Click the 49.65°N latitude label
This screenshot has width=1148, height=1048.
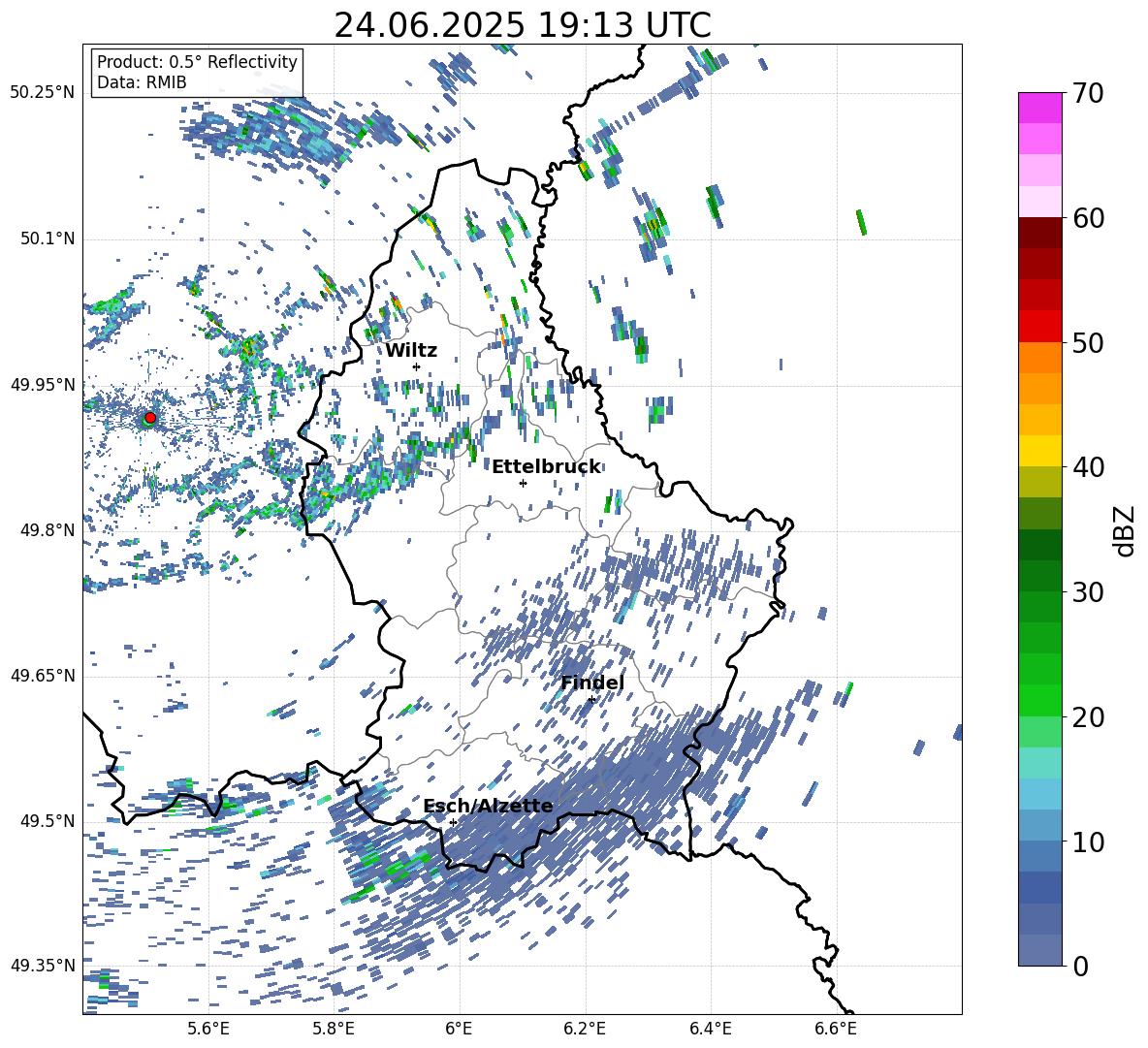click(43, 676)
